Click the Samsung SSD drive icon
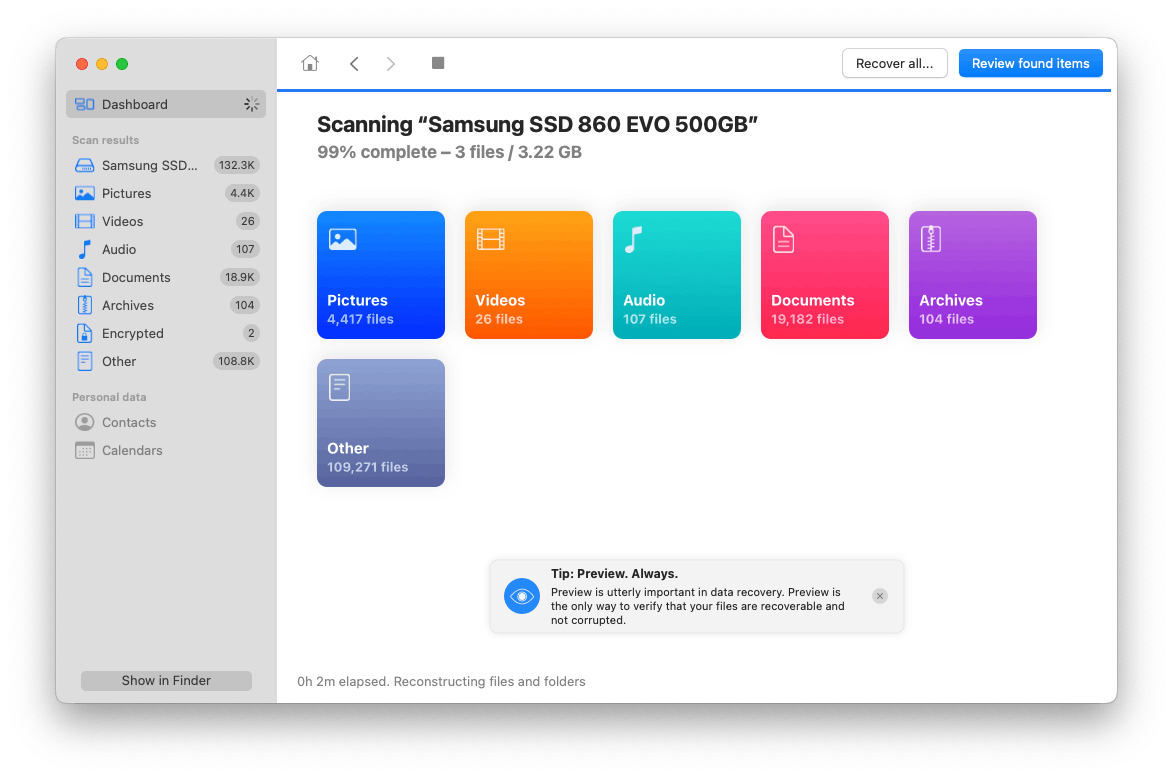This screenshot has width=1173, height=777. pyautogui.click(x=85, y=165)
